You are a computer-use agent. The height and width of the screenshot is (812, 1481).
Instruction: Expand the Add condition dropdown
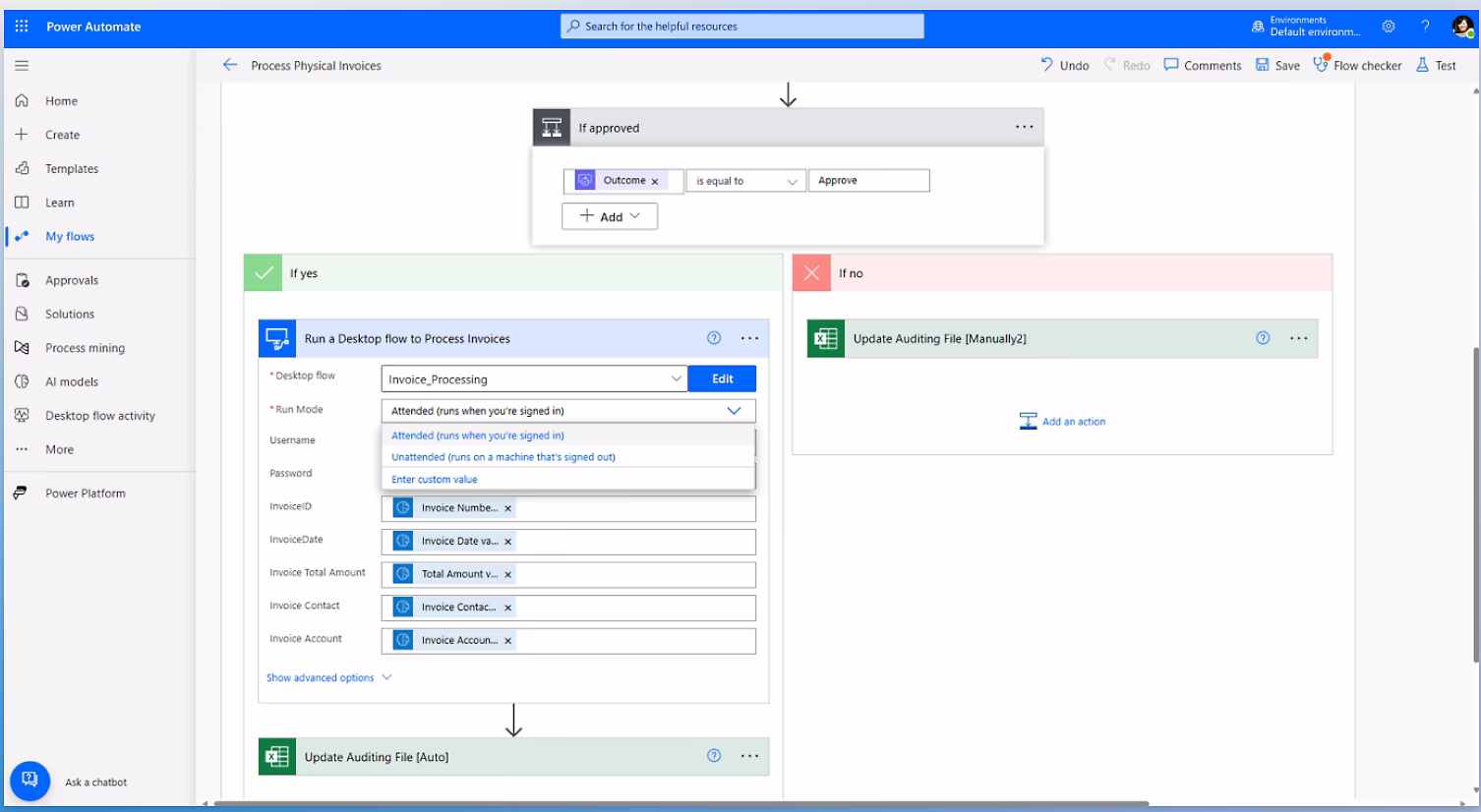[x=610, y=216]
